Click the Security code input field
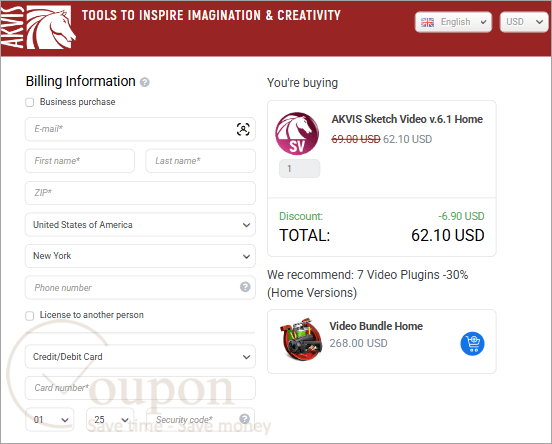 click(200, 419)
